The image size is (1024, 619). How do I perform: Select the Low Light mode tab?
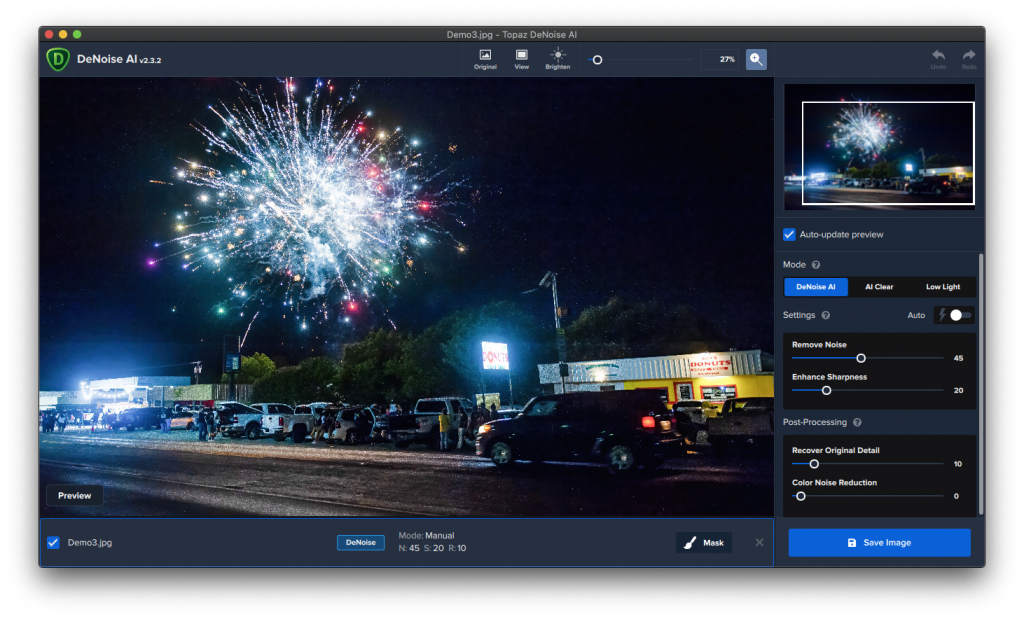(942, 287)
